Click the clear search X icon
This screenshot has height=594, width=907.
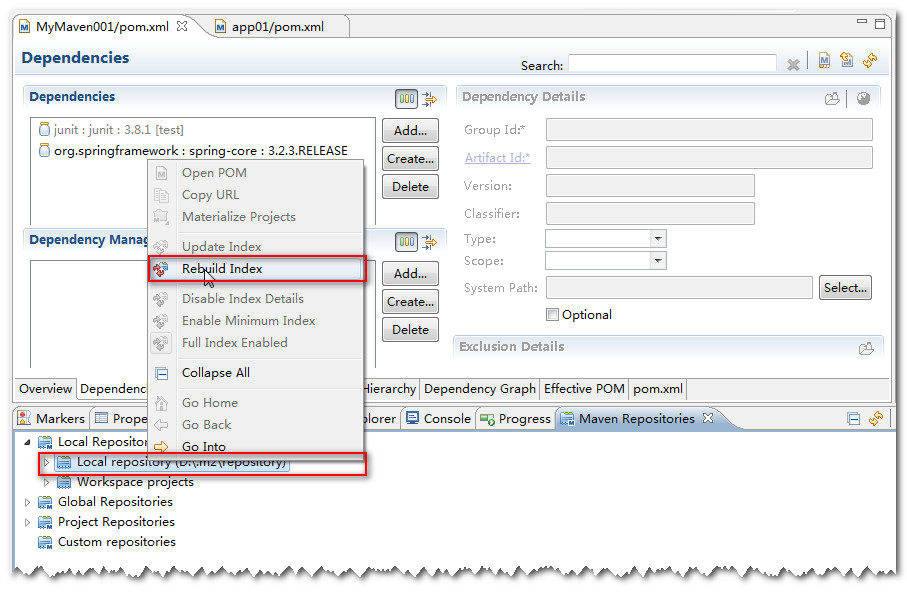click(x=793, y=64)
